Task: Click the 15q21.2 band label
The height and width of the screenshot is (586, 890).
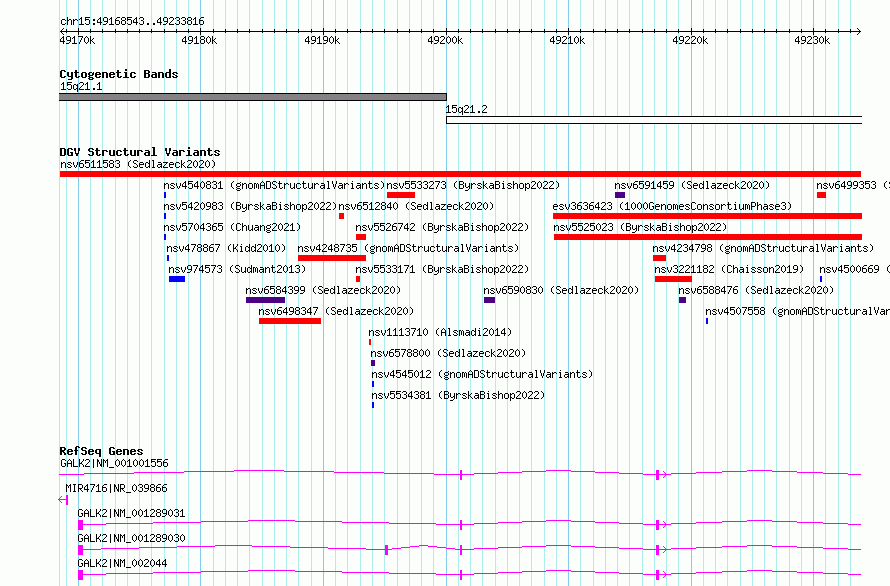Action: click(x=467, y=109)
